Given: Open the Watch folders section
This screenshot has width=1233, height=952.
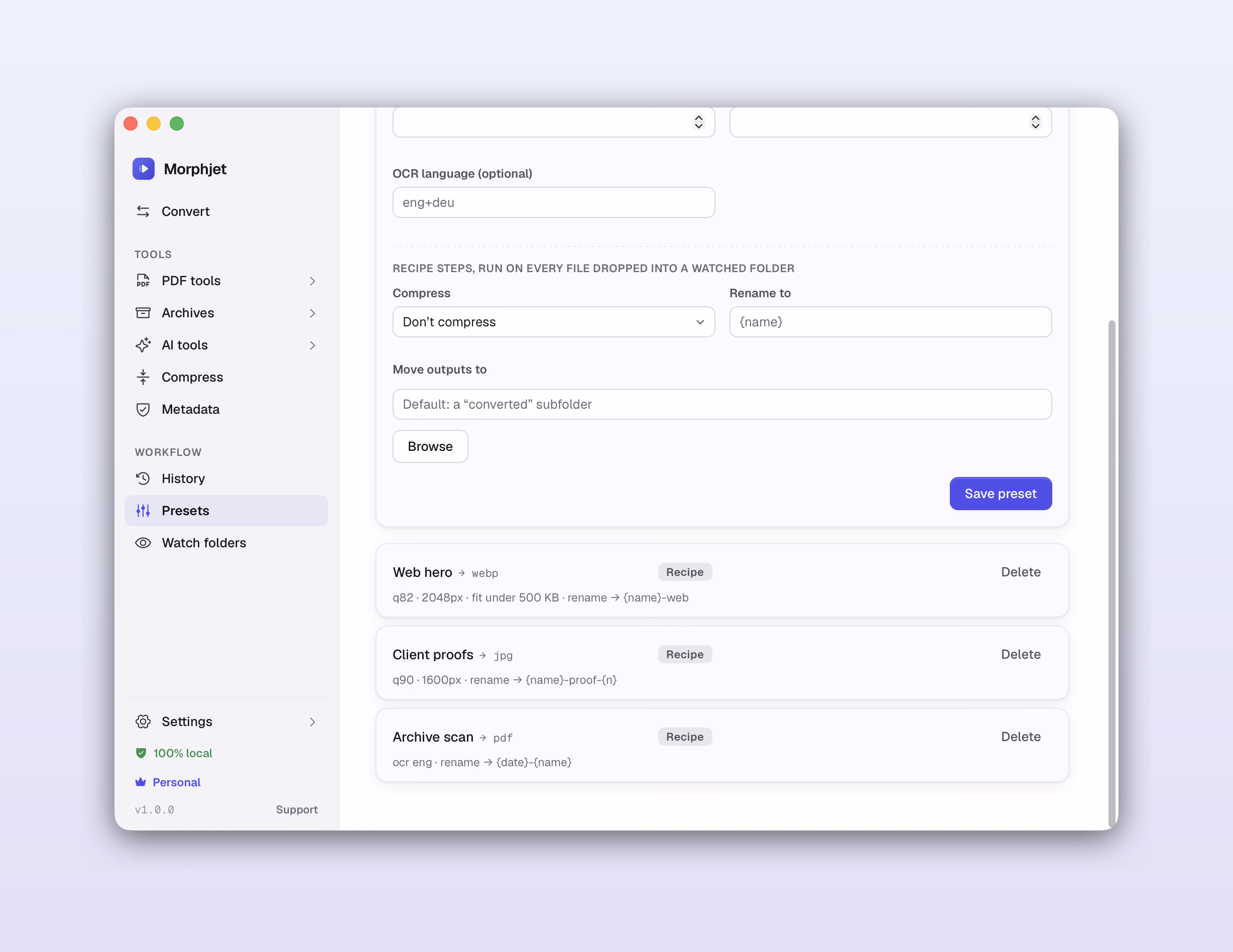Looking at the screenshot, I should point(226,543).
